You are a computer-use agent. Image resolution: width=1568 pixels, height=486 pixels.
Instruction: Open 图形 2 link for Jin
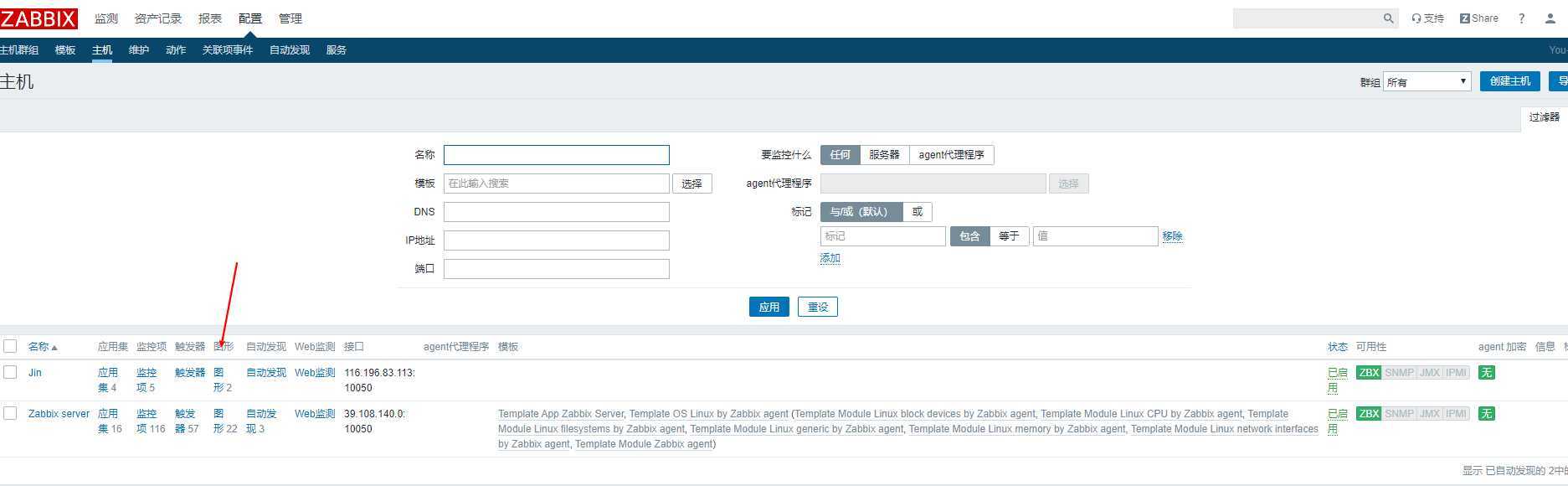point(223,380)
